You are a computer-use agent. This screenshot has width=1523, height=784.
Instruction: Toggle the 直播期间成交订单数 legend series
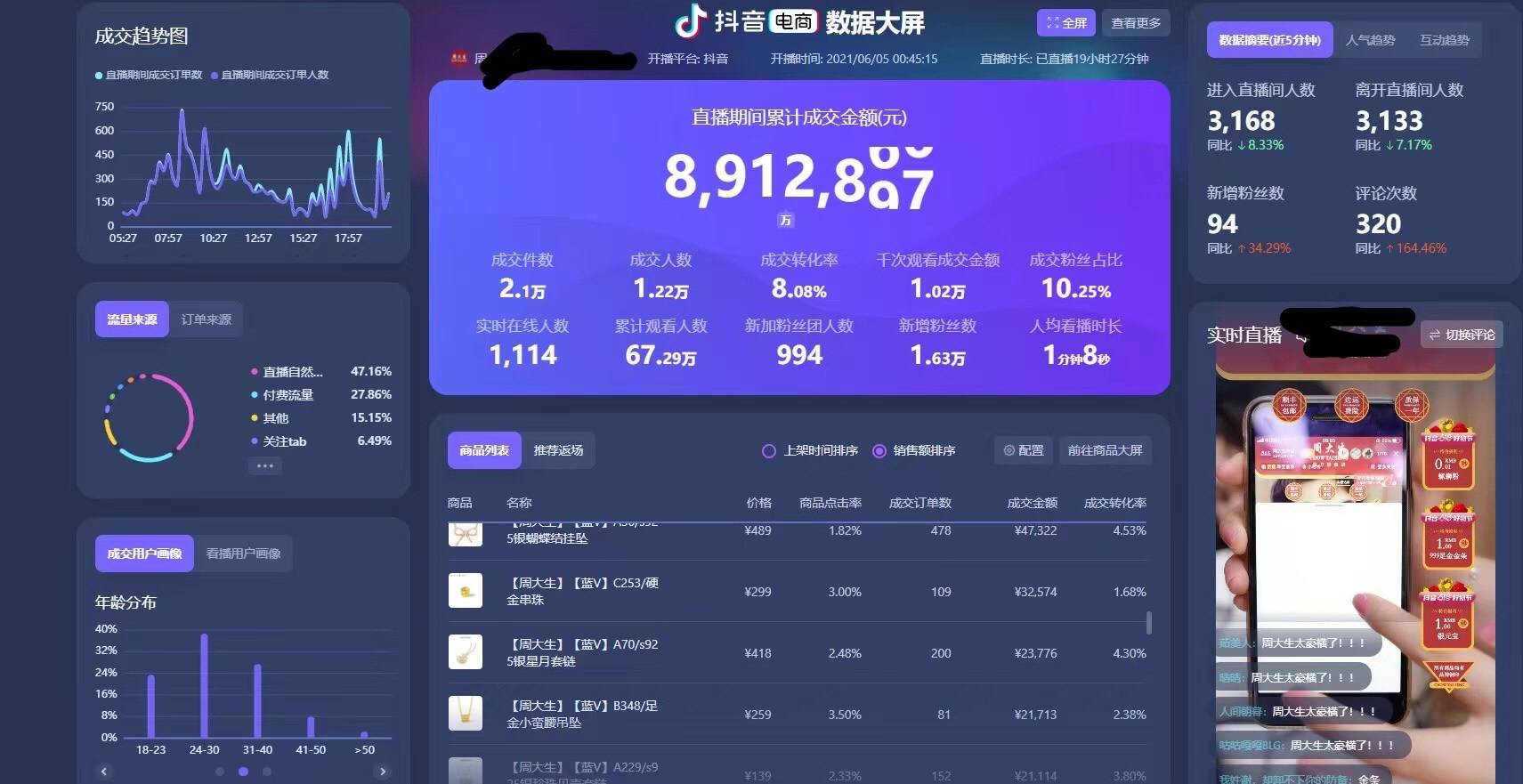149,75
